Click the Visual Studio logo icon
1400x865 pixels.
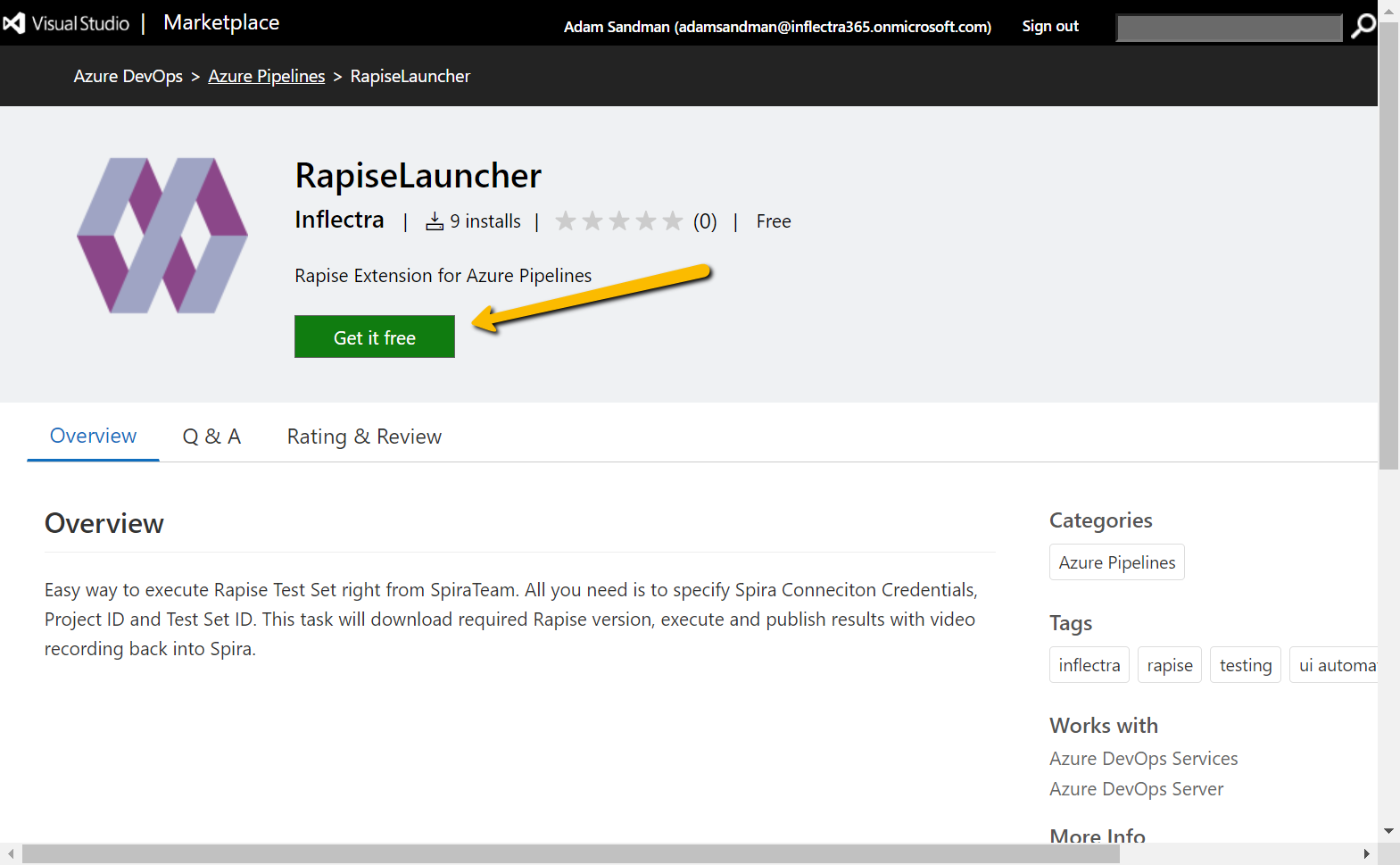(x=14, y=23)
